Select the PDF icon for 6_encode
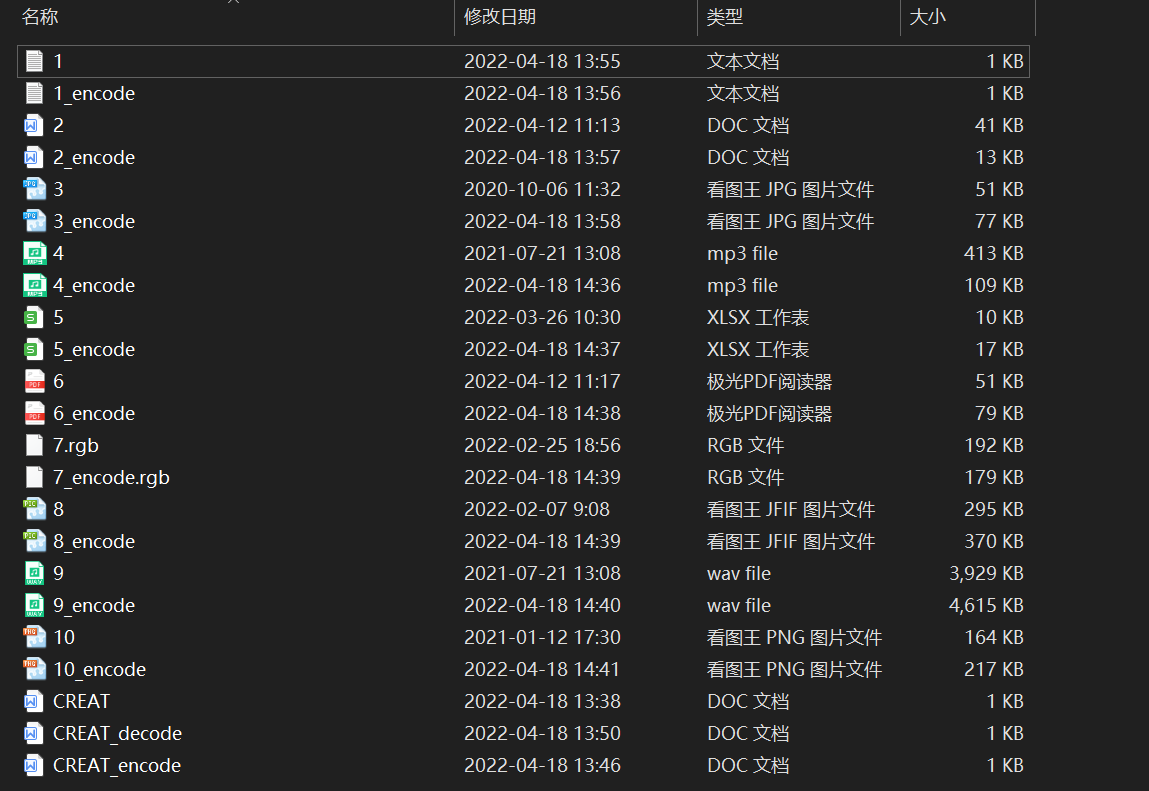Screen dimensions: 1149x791 [34, 413]
